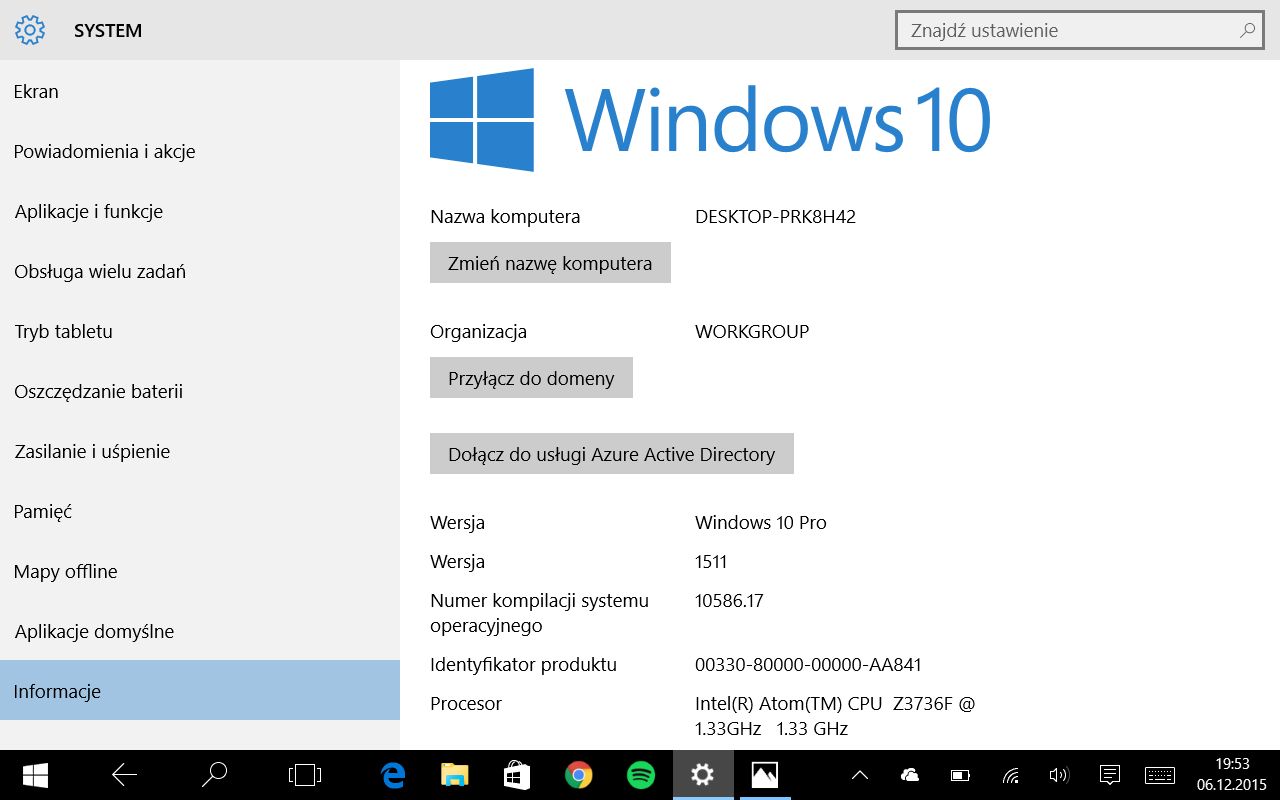Image resolution: width=1280 pixels, height=800 pixels.
Task: Select Aplikacje domyślne
Action: pyautogui.click(x=200, y=631)
